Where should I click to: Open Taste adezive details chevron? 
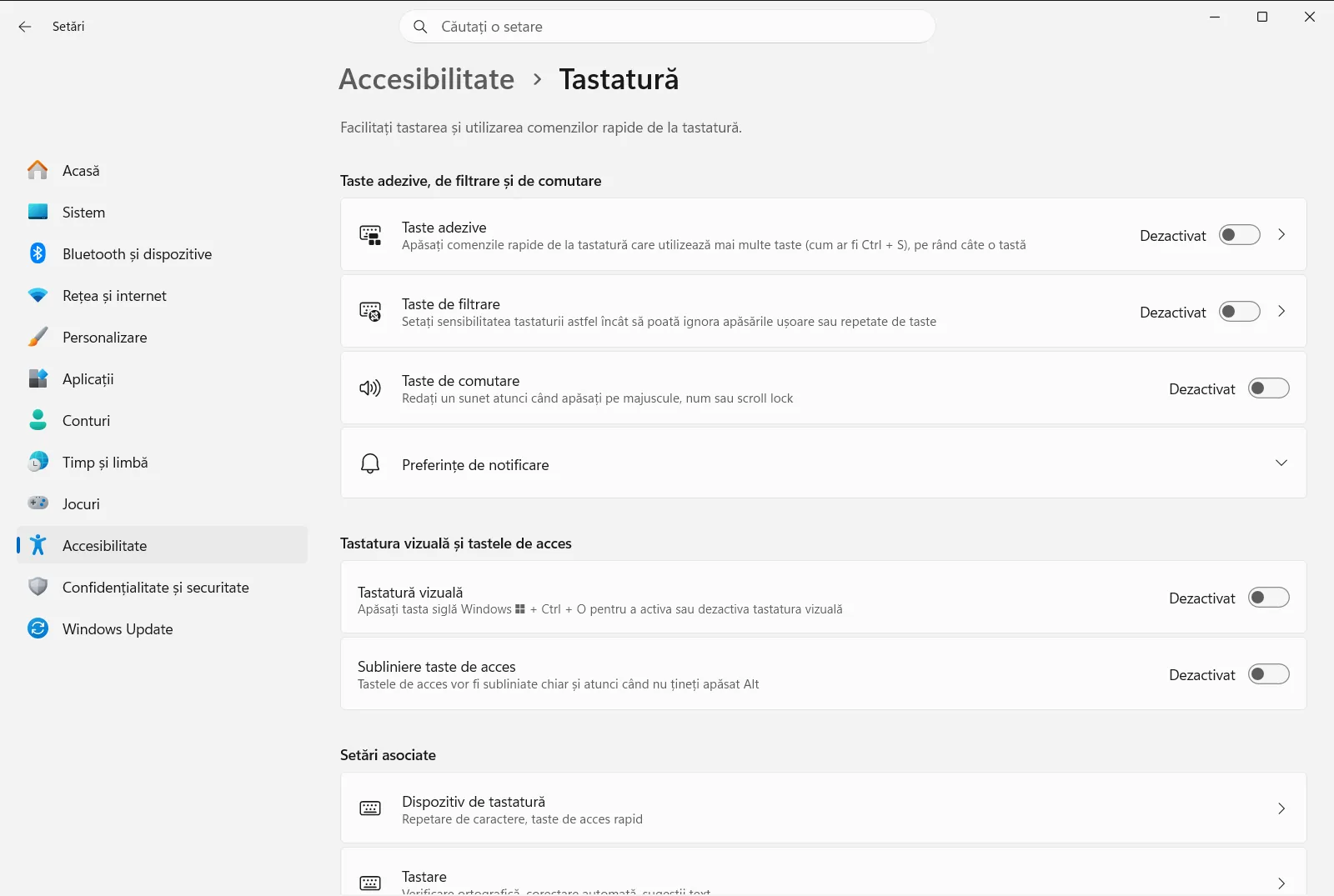pos(1281,235)
